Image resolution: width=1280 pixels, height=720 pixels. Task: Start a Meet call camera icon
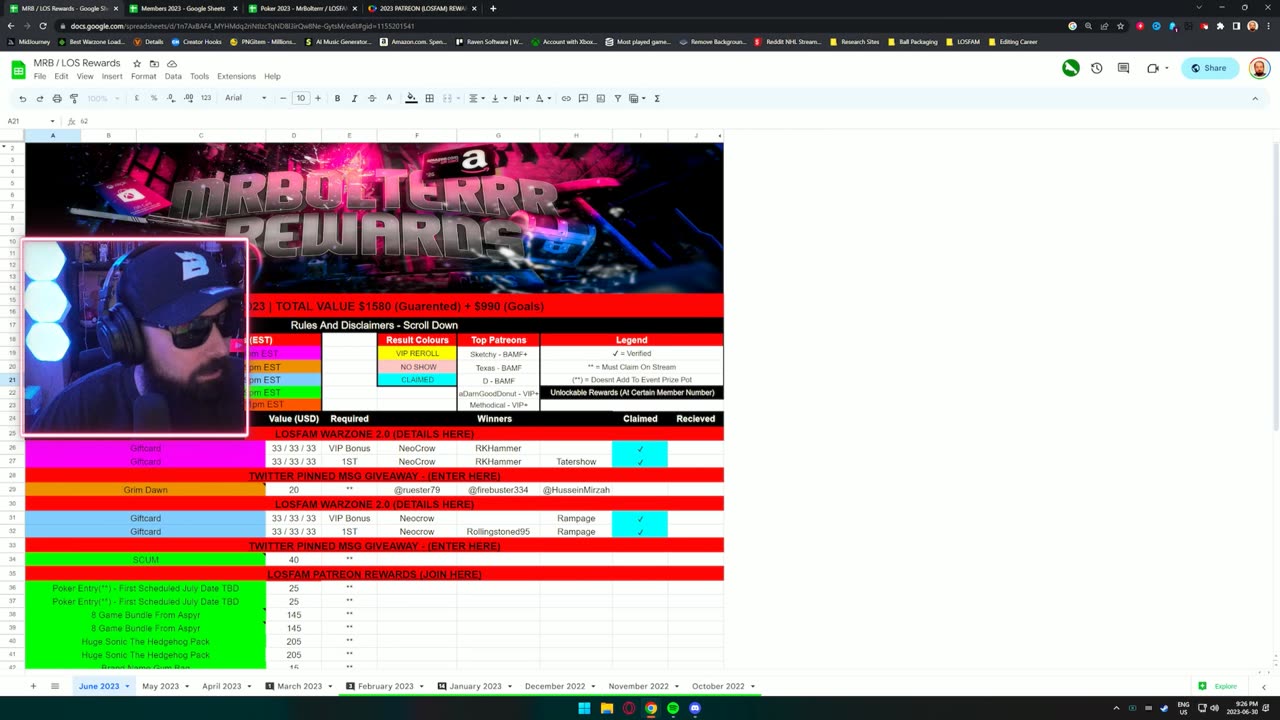[x=1153, y=68]
